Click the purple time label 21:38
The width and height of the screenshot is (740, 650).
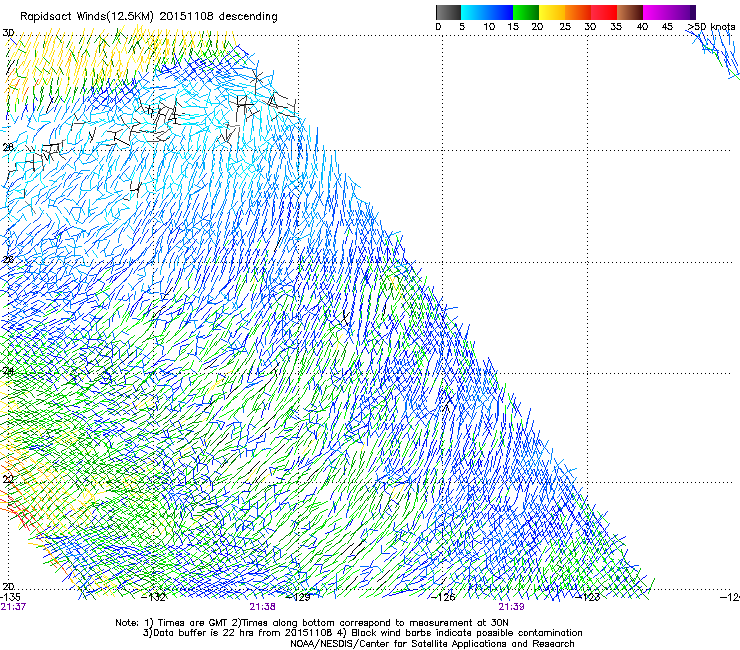262,607
